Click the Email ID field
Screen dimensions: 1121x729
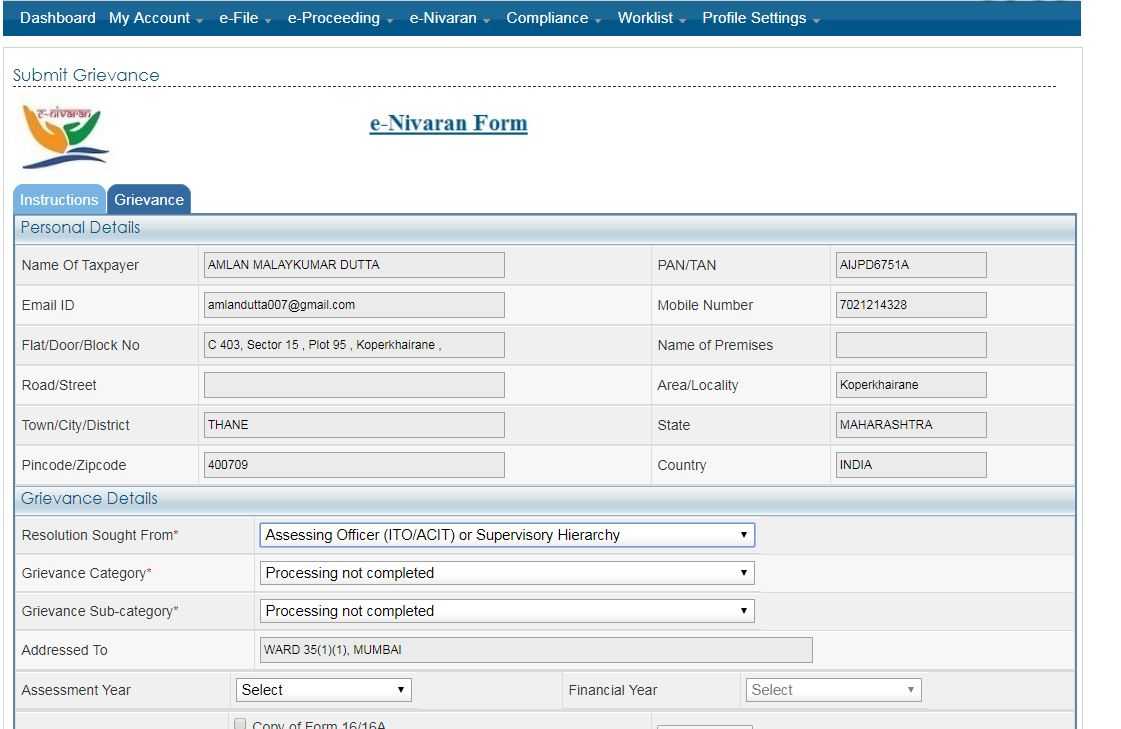pyautogui.click(x=354, y=304)
